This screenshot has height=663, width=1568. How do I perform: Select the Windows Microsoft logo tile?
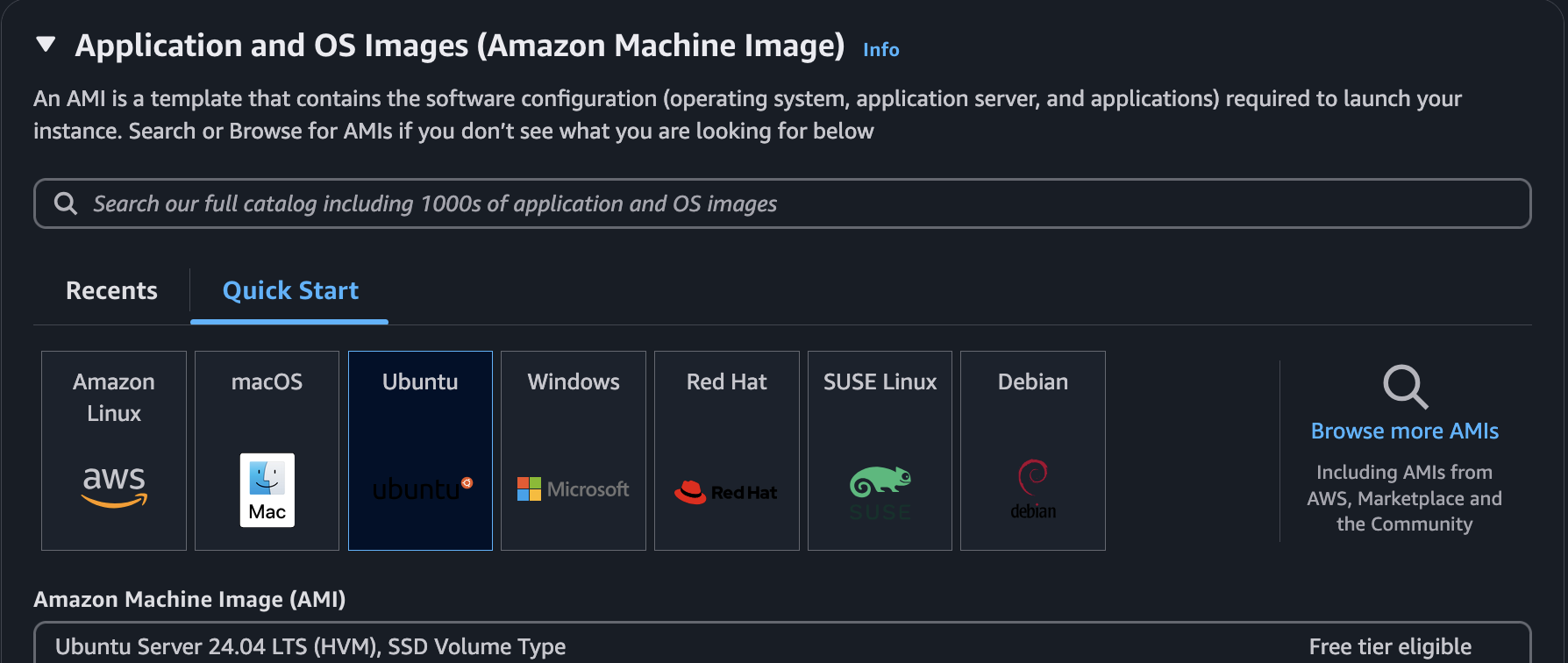tap(574, 451)
